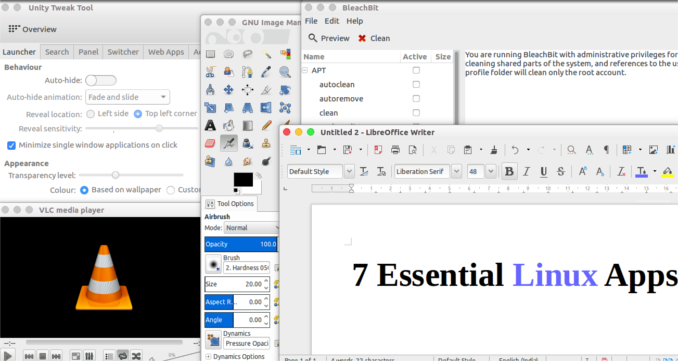The width and height of the screenshot is (678, 361).
Task: Click the Play button in VLC
Action: pos(8,356)
